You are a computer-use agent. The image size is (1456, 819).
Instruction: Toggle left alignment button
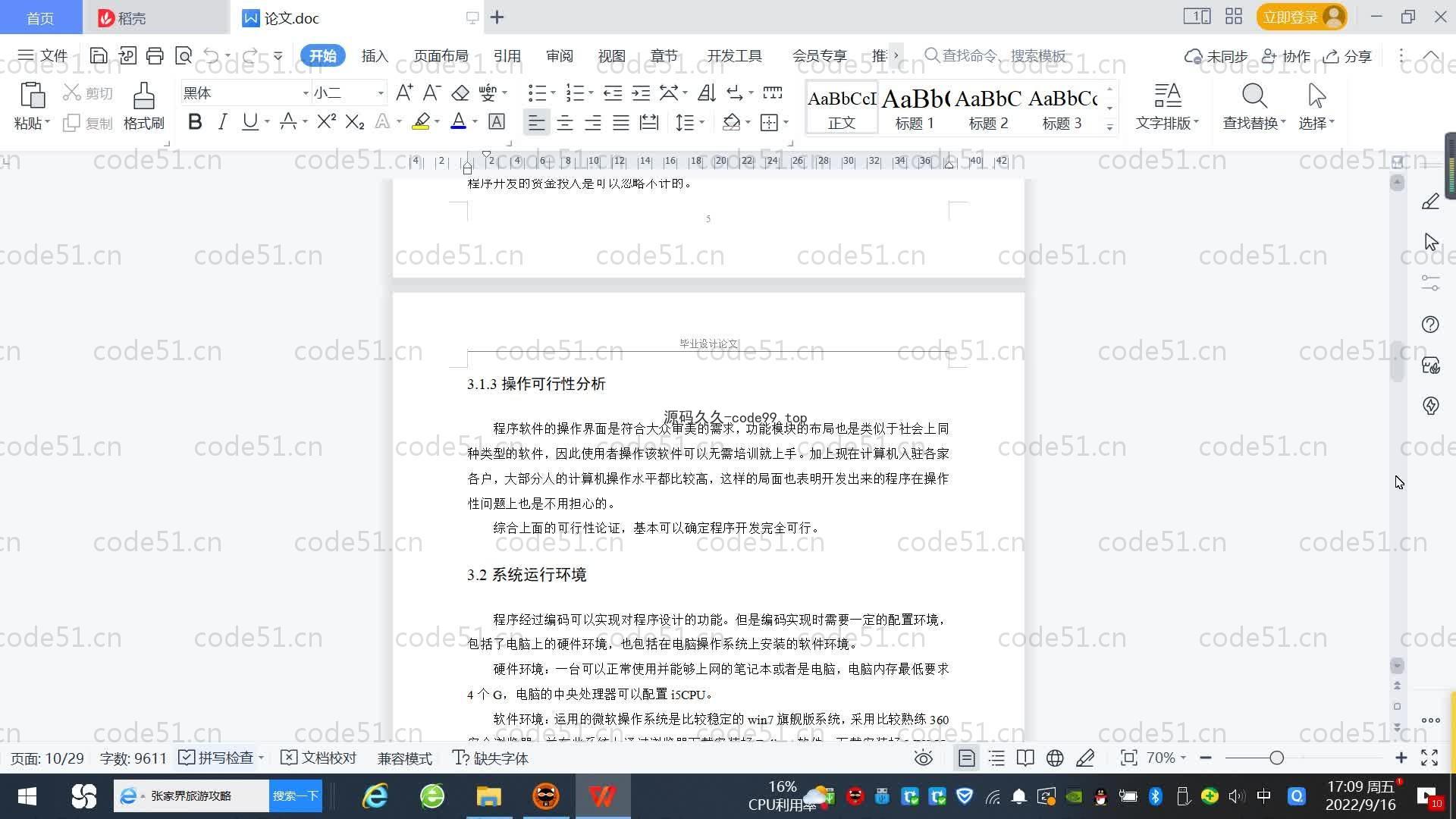(x=536, y=122)
